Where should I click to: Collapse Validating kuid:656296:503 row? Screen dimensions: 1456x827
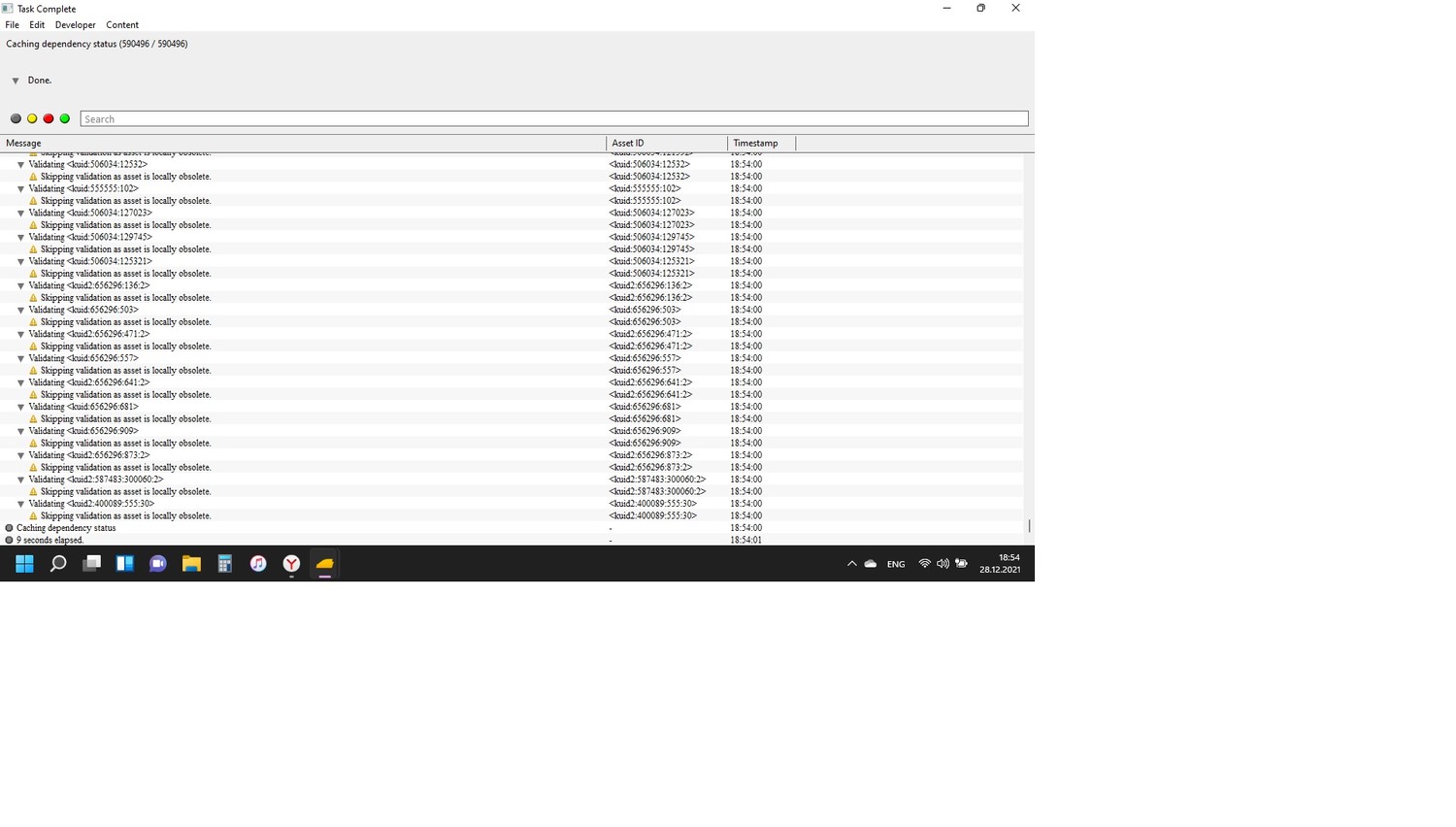(x=20, y=311)
